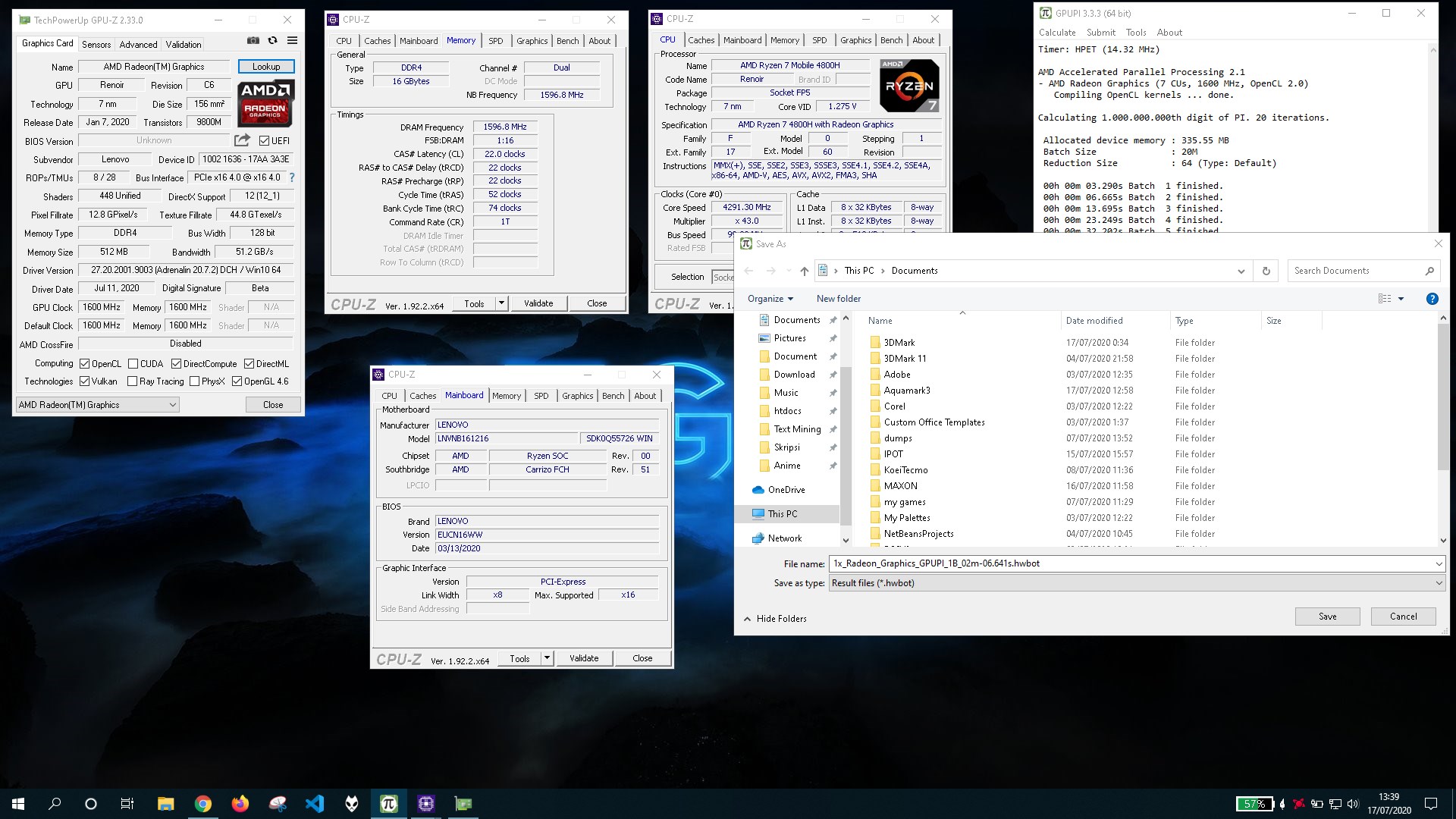
Task: Switch to the Advanced tab in GPU-Z
Action: click(x=138, y=44)
